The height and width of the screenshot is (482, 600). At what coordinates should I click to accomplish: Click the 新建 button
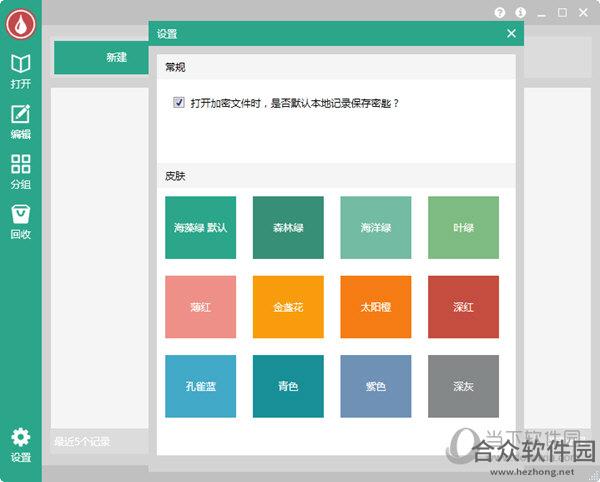(101, 57)
